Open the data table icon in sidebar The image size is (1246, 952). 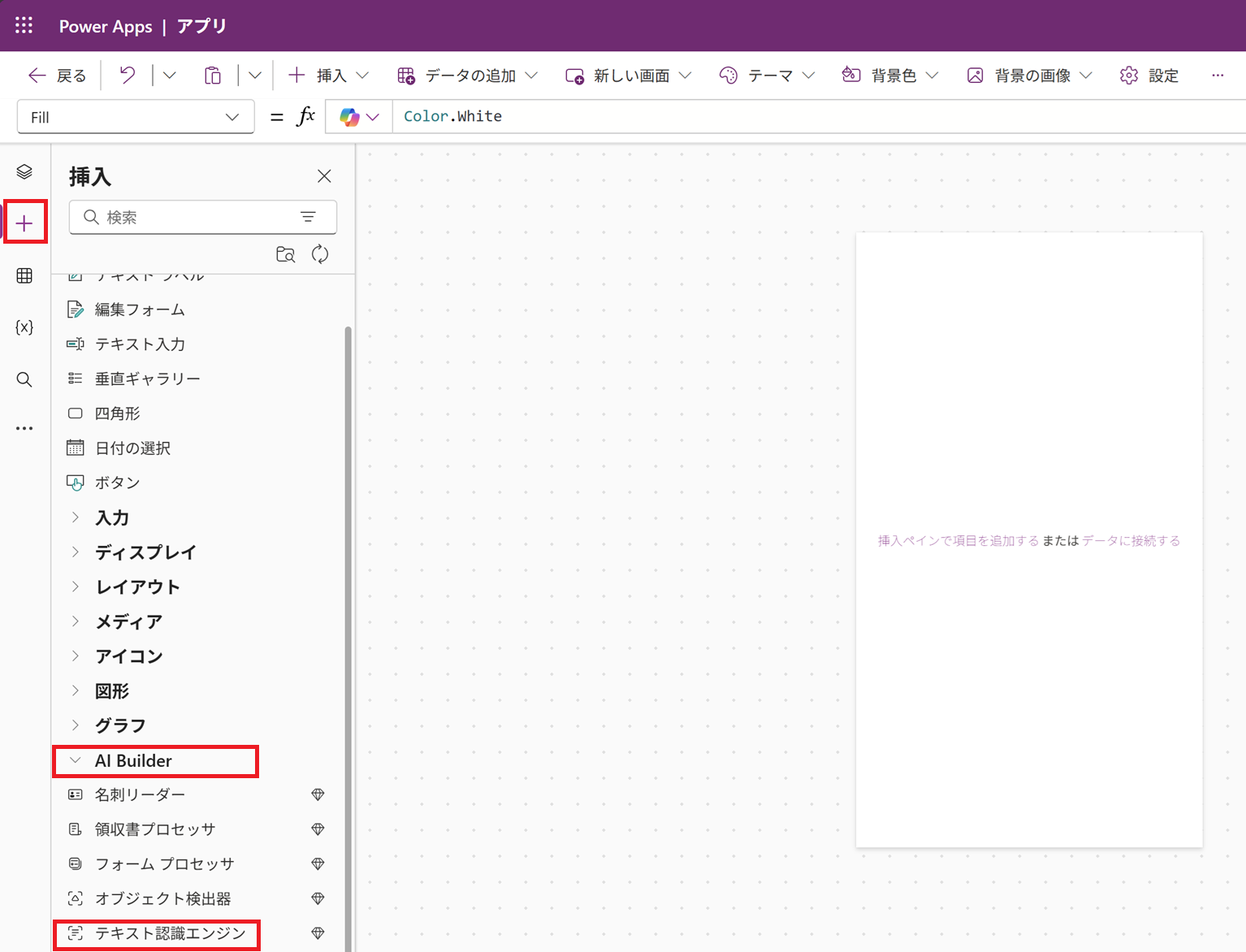(x=24, y=275)
